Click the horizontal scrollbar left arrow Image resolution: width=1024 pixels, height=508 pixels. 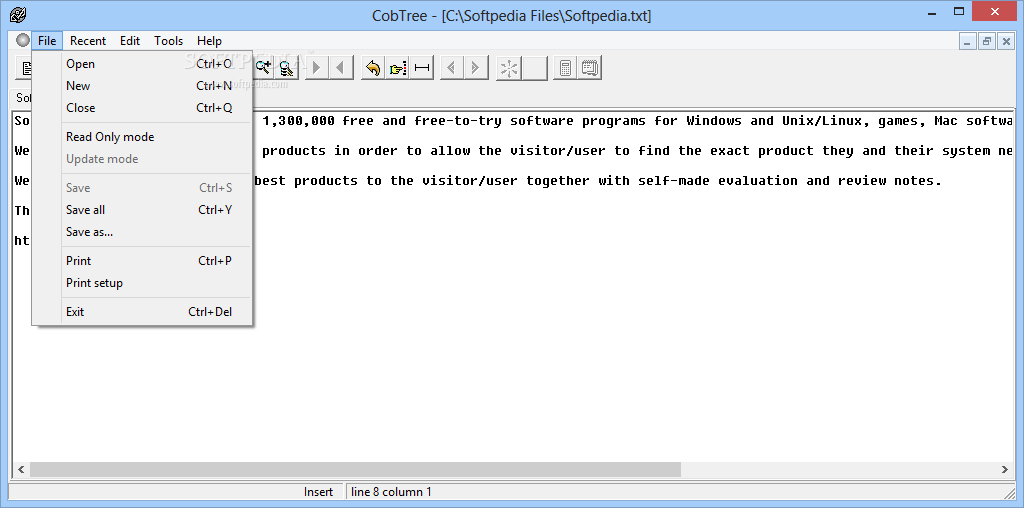[x=21, y=469]
